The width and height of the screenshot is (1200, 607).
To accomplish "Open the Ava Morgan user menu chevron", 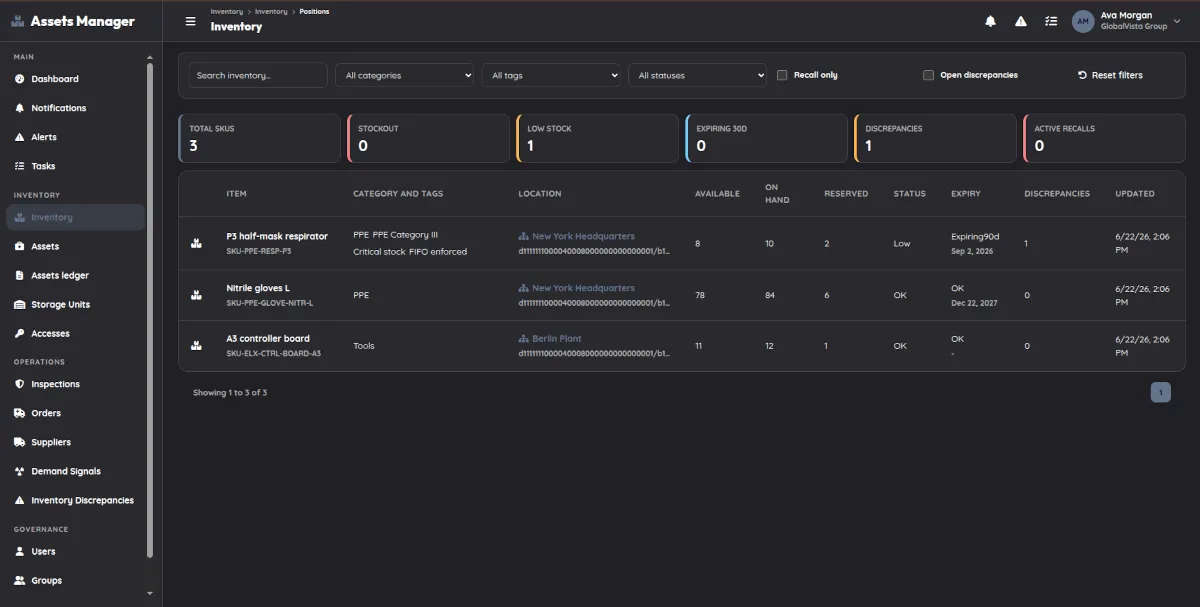I will [x=1177, y=21].
